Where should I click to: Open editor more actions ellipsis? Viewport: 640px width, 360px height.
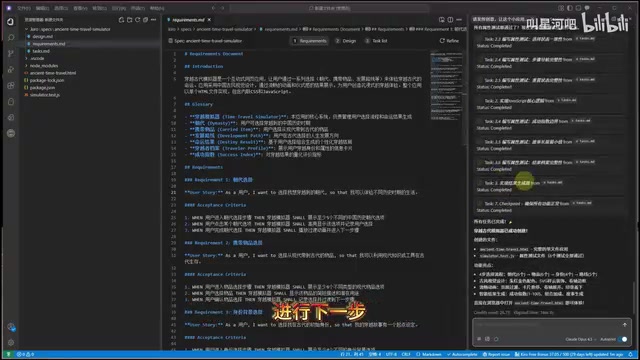pyautogui.click(x=459, y=20)
